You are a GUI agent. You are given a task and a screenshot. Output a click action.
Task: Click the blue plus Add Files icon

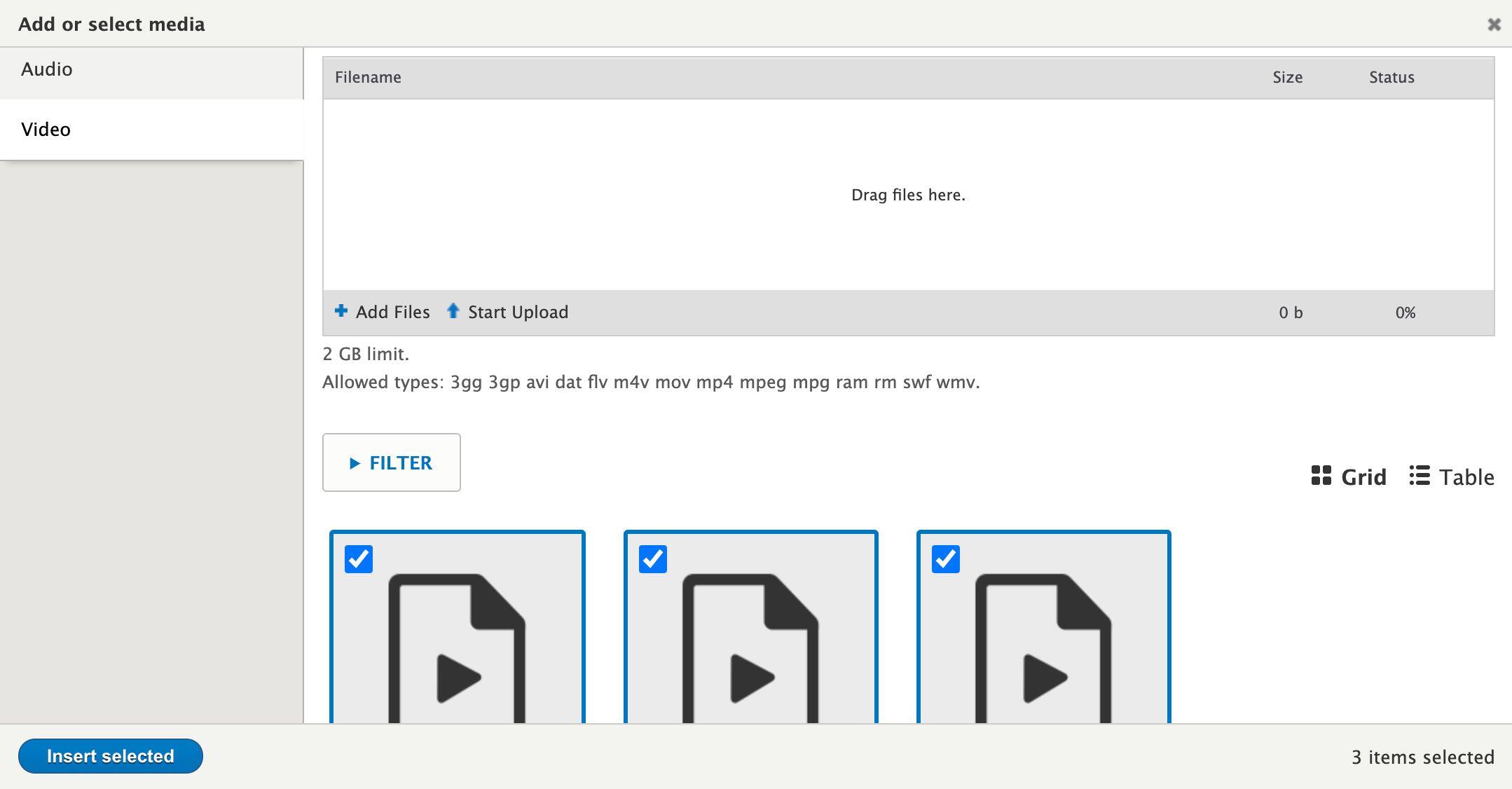pos(341,310)
